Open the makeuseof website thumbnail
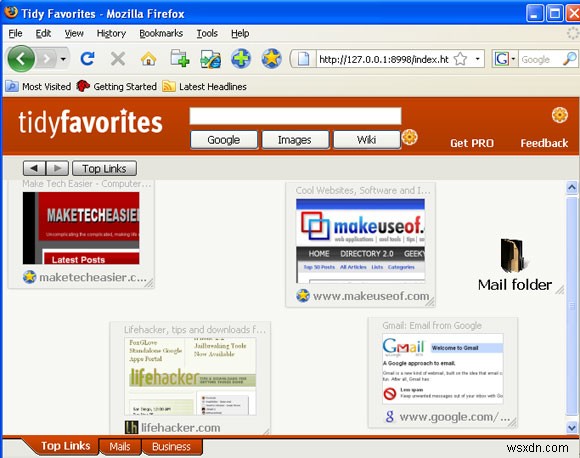The image size is (580, 458). coord(360,241)
